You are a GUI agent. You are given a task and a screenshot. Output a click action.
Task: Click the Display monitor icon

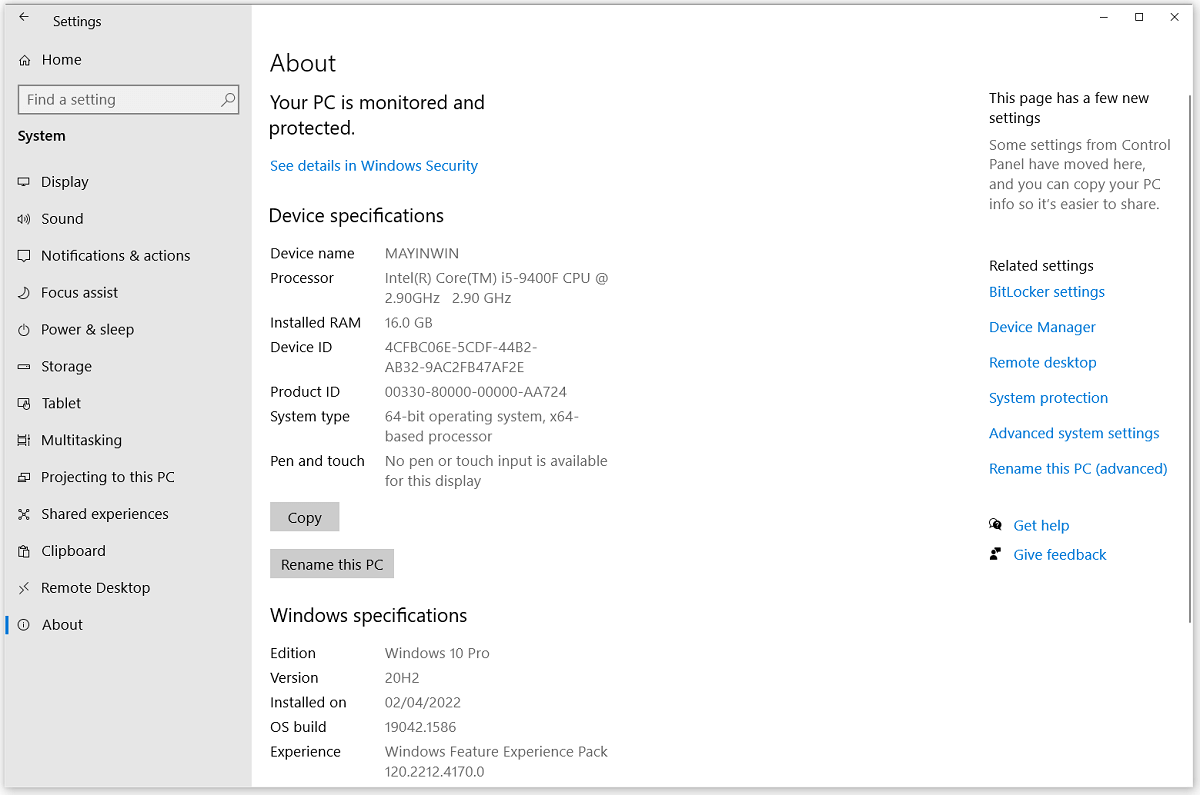pos(24,182)
